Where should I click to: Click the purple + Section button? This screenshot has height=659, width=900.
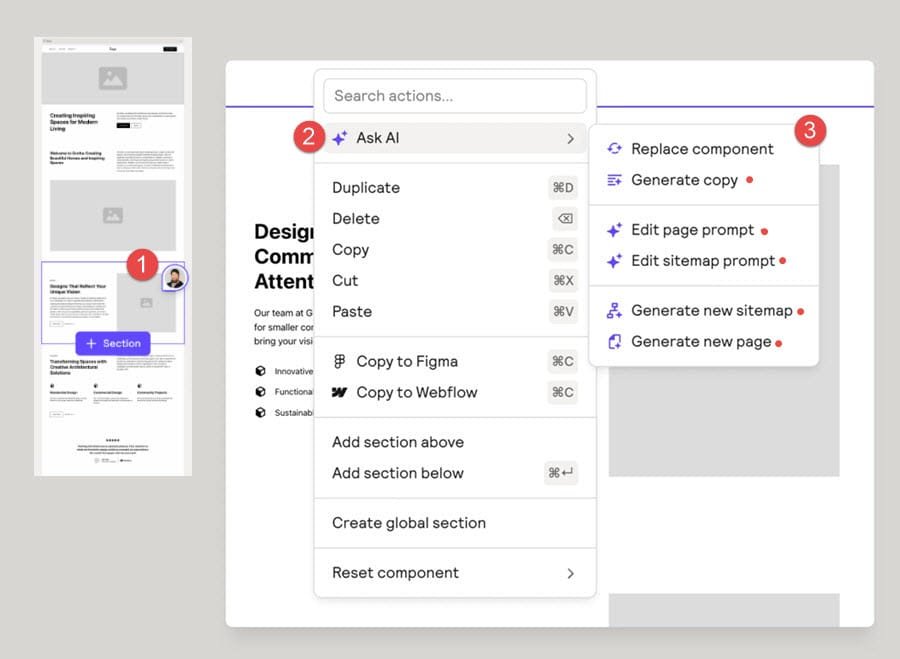point(113,343)
